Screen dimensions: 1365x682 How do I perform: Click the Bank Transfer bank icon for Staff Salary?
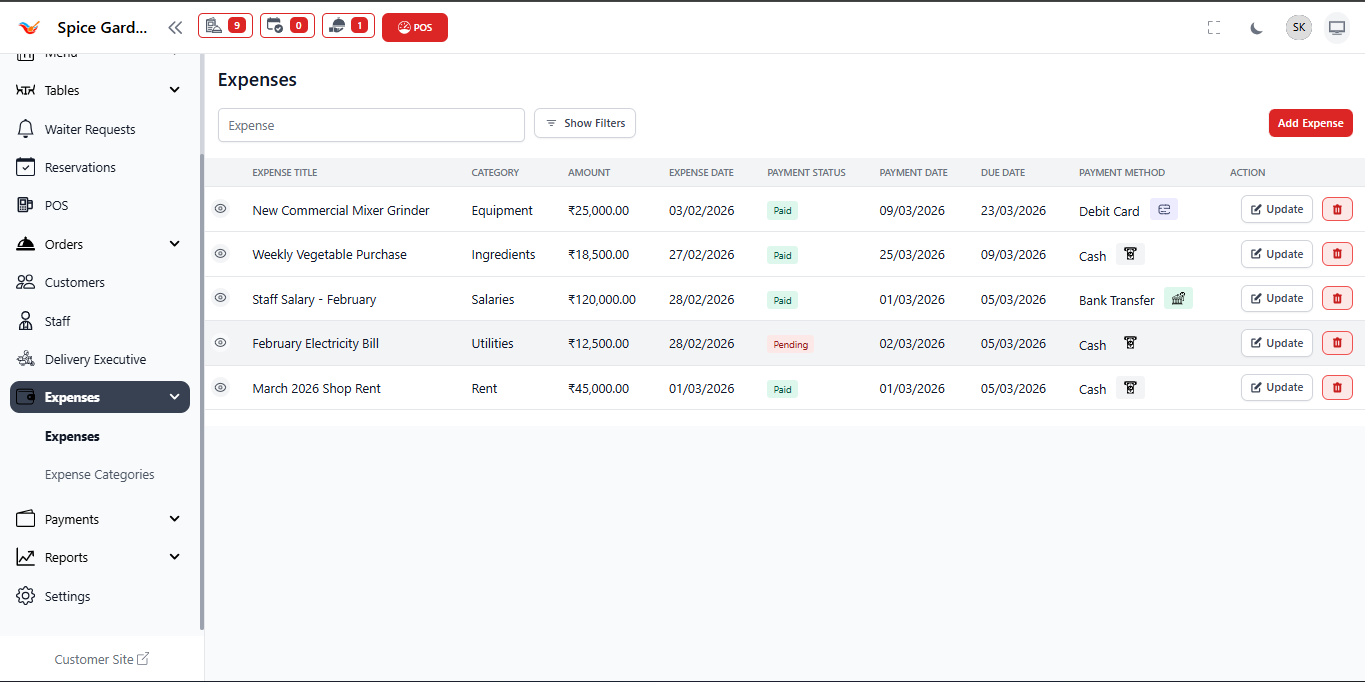(1178, 297)
